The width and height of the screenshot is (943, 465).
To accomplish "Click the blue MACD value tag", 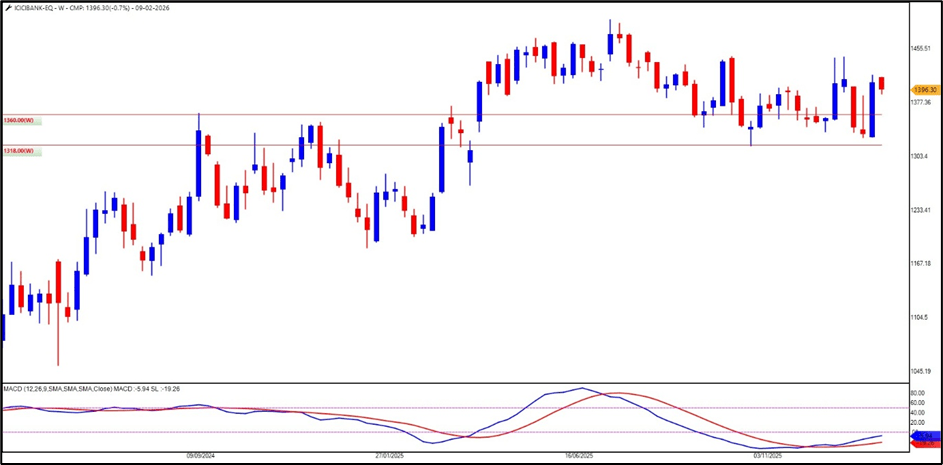I will [x=924, y=436].
